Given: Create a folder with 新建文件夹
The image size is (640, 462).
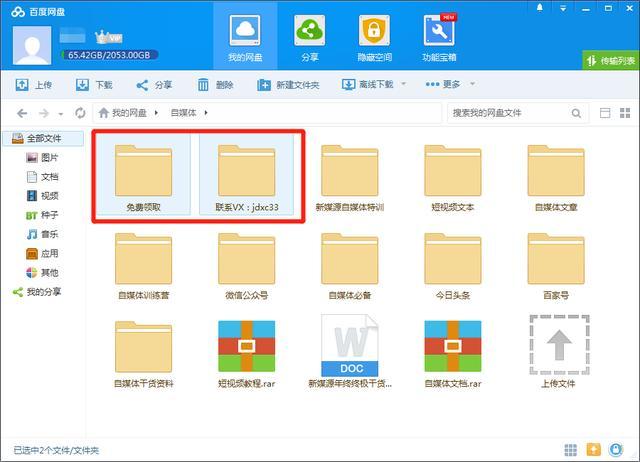Looking at the screenshot, I should tap(288, 84).
